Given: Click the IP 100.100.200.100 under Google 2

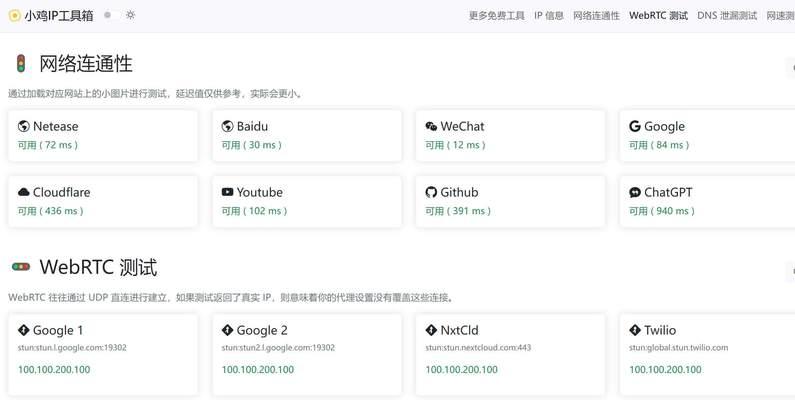Looking at the screenshot, I should [258, 370].
